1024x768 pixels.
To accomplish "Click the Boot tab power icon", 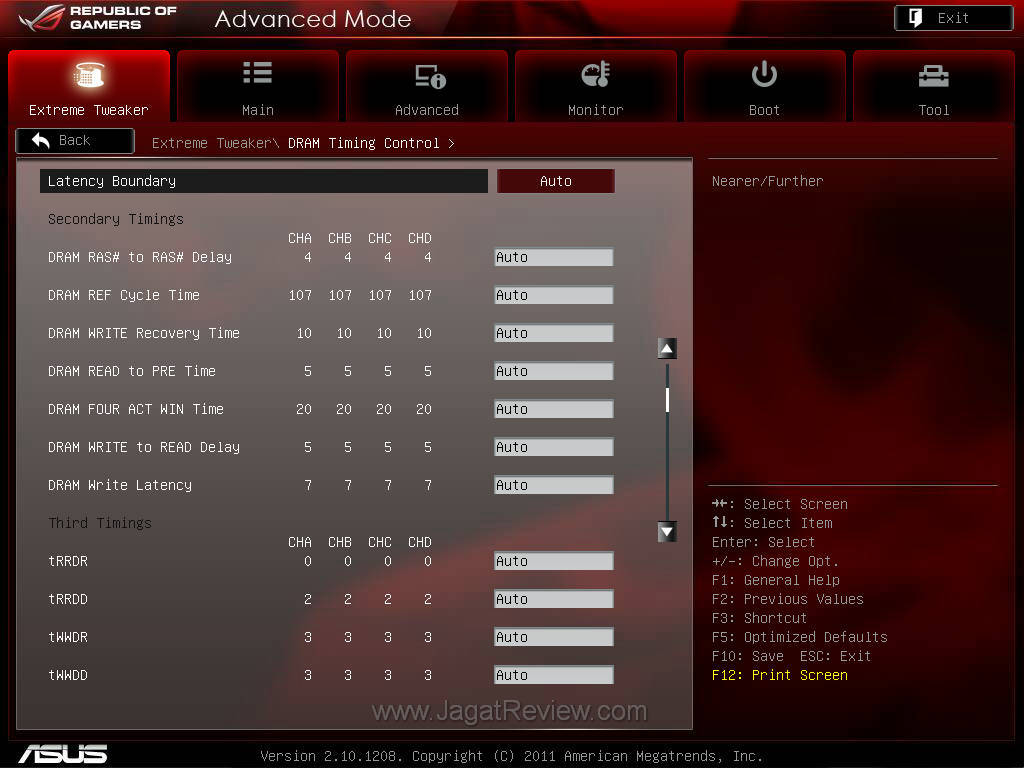I will (764, 74).
